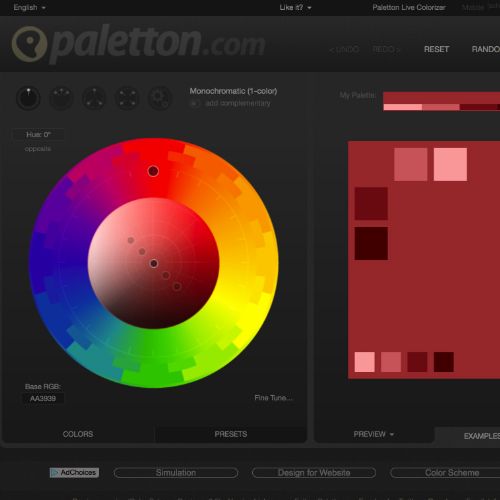Click the lightest shade dot in inner circle
The height and width of the screenshot is (500, 500).
coord(131,240)
